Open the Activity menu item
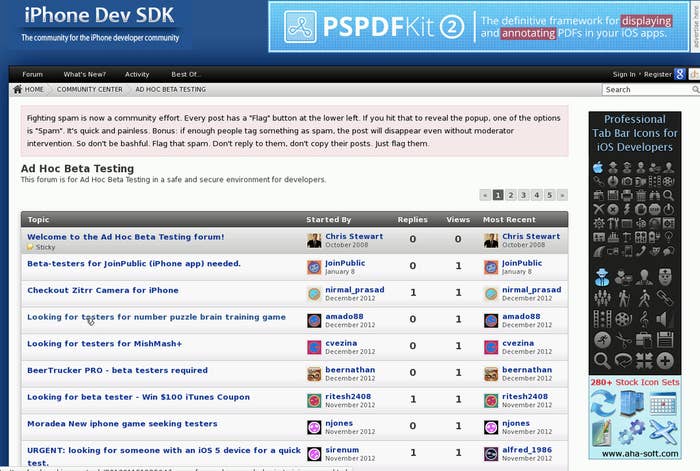The width and height of the screenshot is (700, 471). click(137, 74)
